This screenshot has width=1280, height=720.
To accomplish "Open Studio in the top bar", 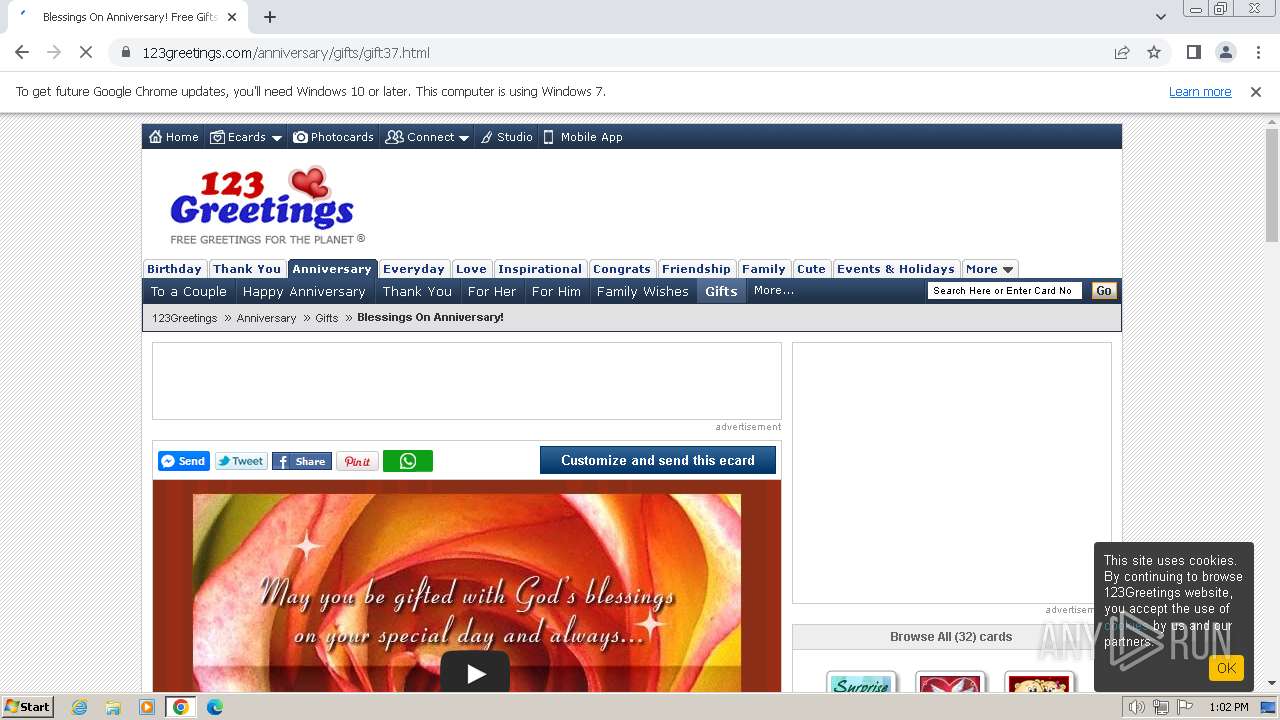I will (x=506, y=137).
